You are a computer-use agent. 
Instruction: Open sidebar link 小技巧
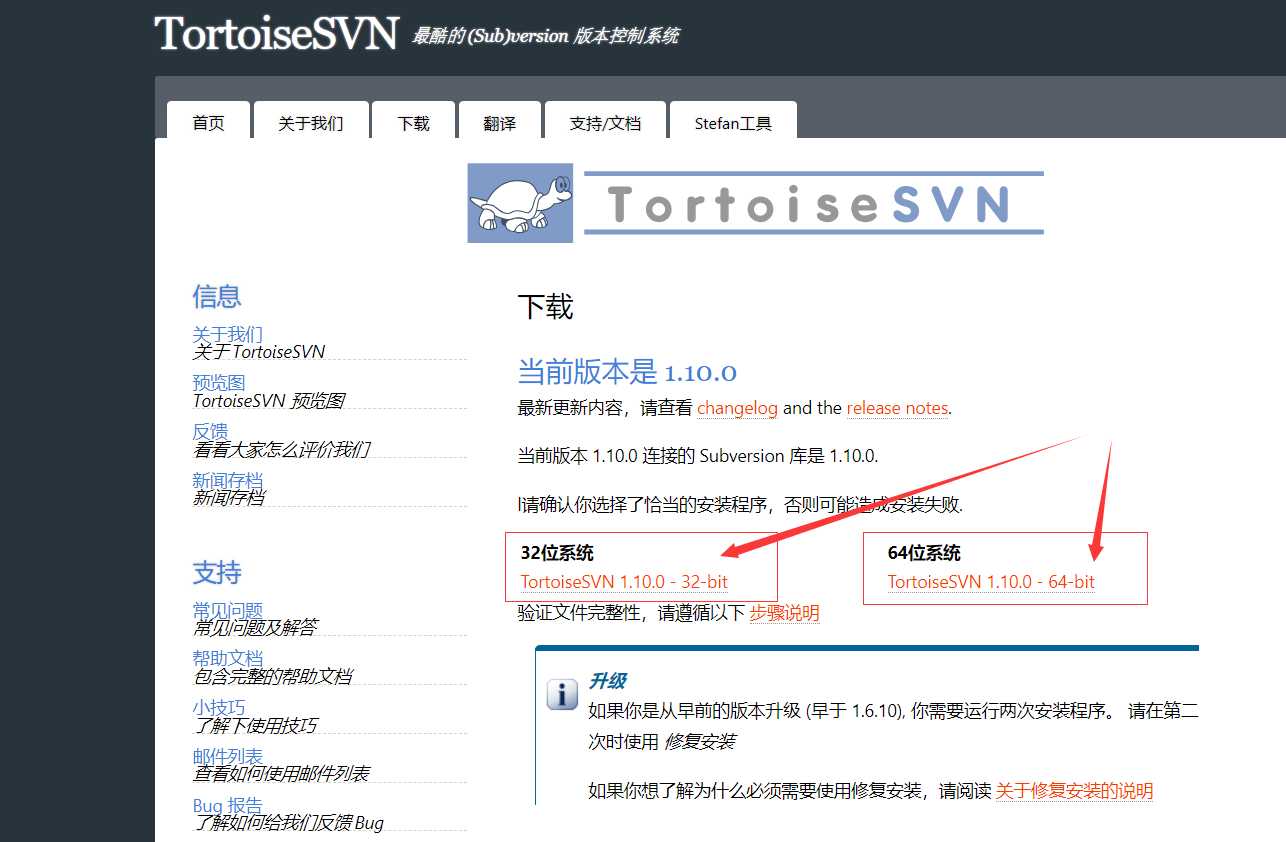[x=219, y=708]
